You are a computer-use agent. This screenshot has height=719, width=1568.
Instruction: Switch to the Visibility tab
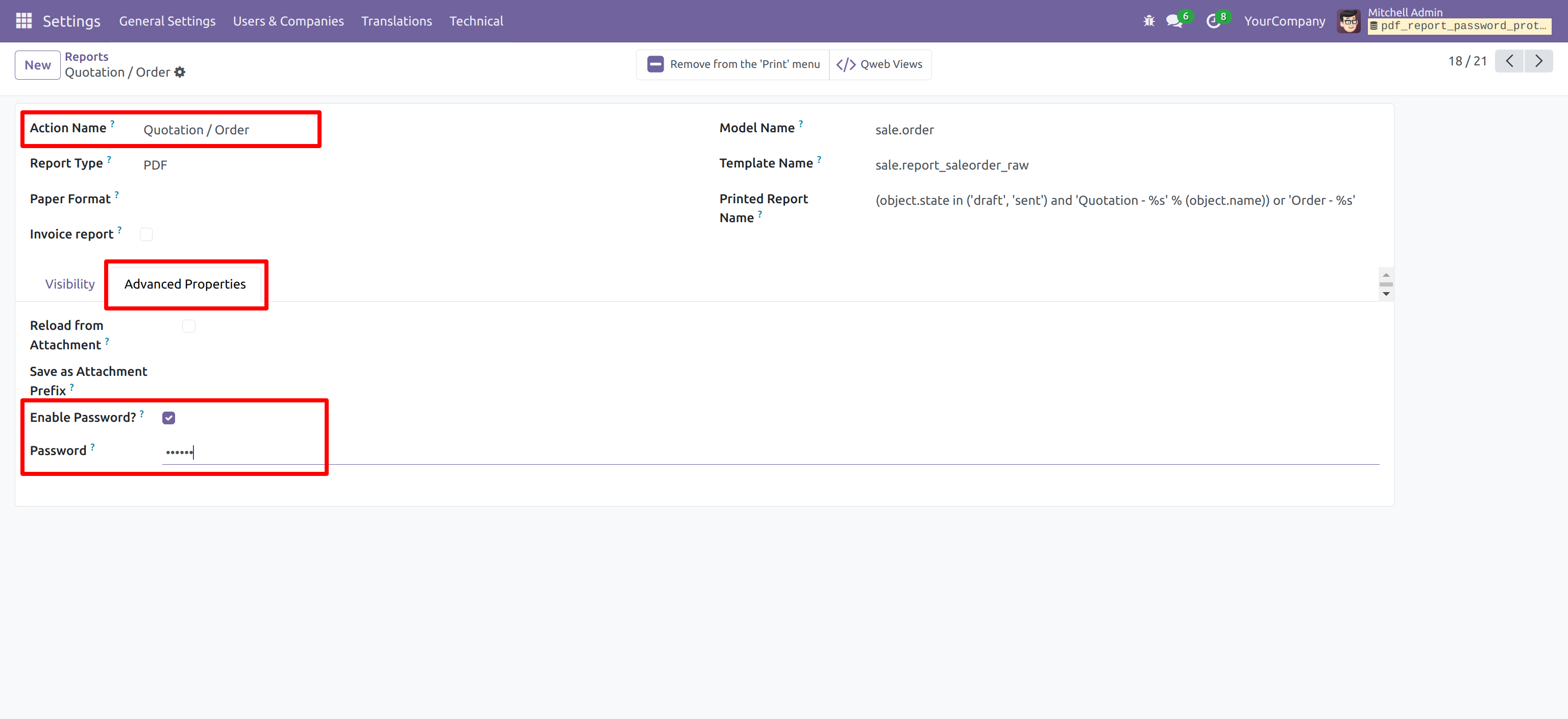(x=70, y=284)
